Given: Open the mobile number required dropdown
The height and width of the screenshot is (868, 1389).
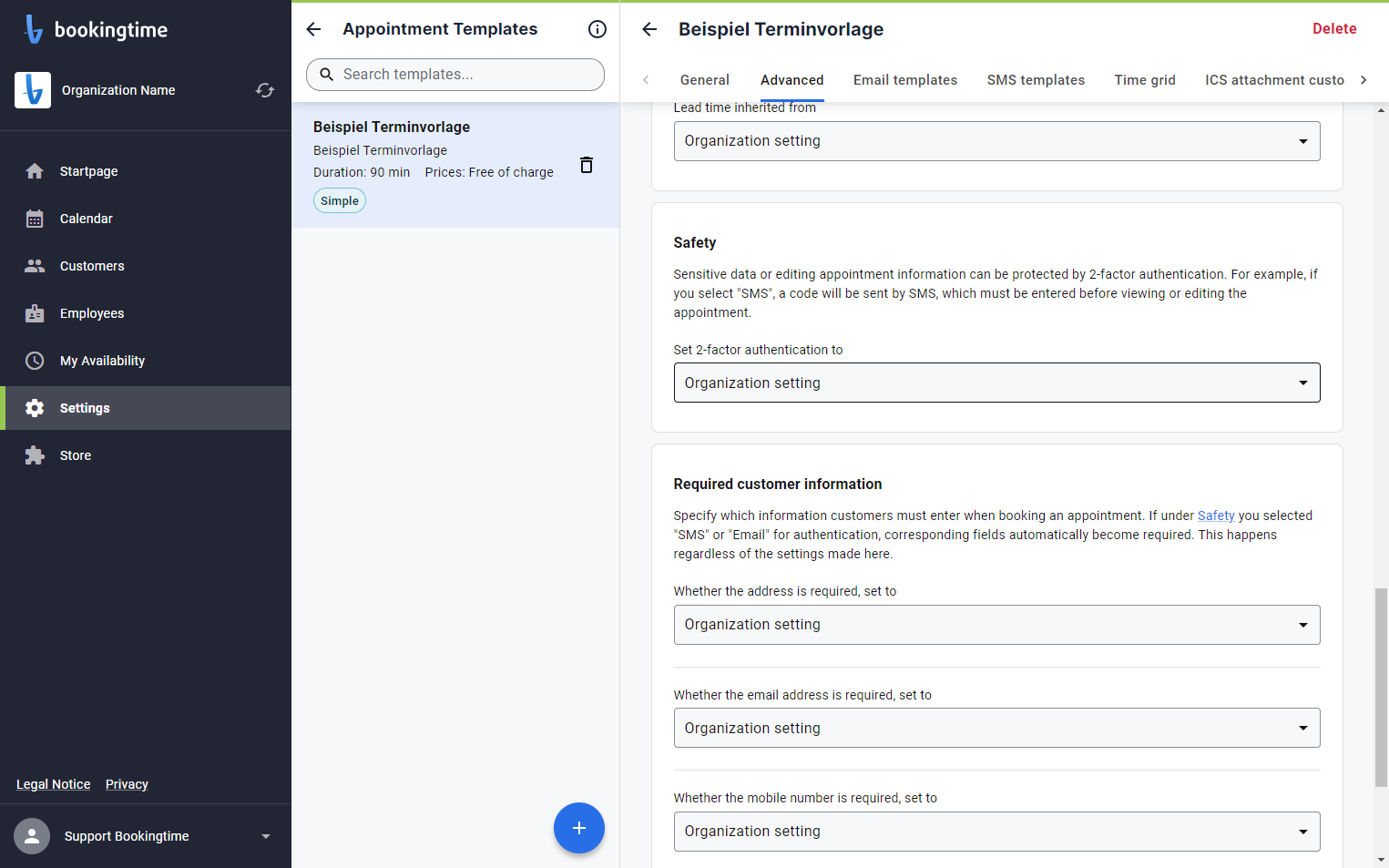Looking at the screenshot, I should point(996,832).
